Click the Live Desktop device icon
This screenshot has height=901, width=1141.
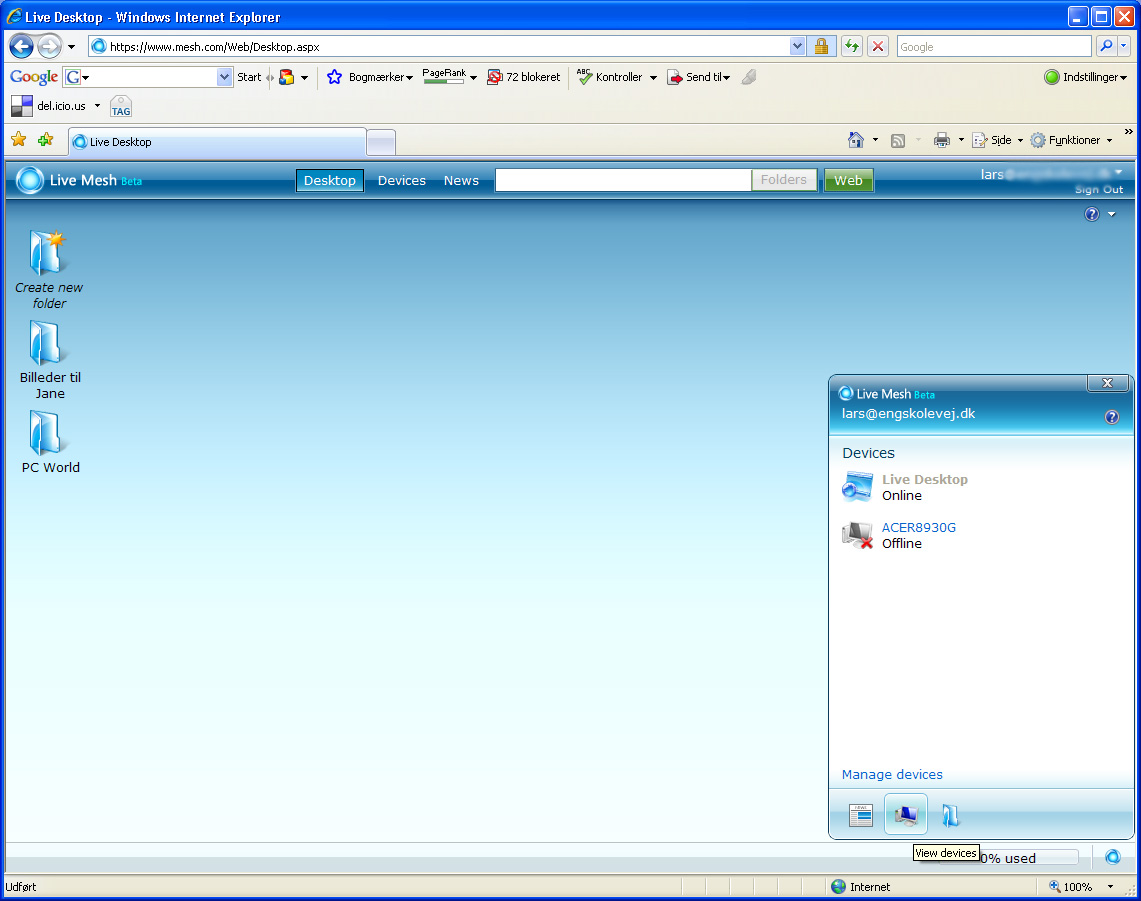(857, 487)
